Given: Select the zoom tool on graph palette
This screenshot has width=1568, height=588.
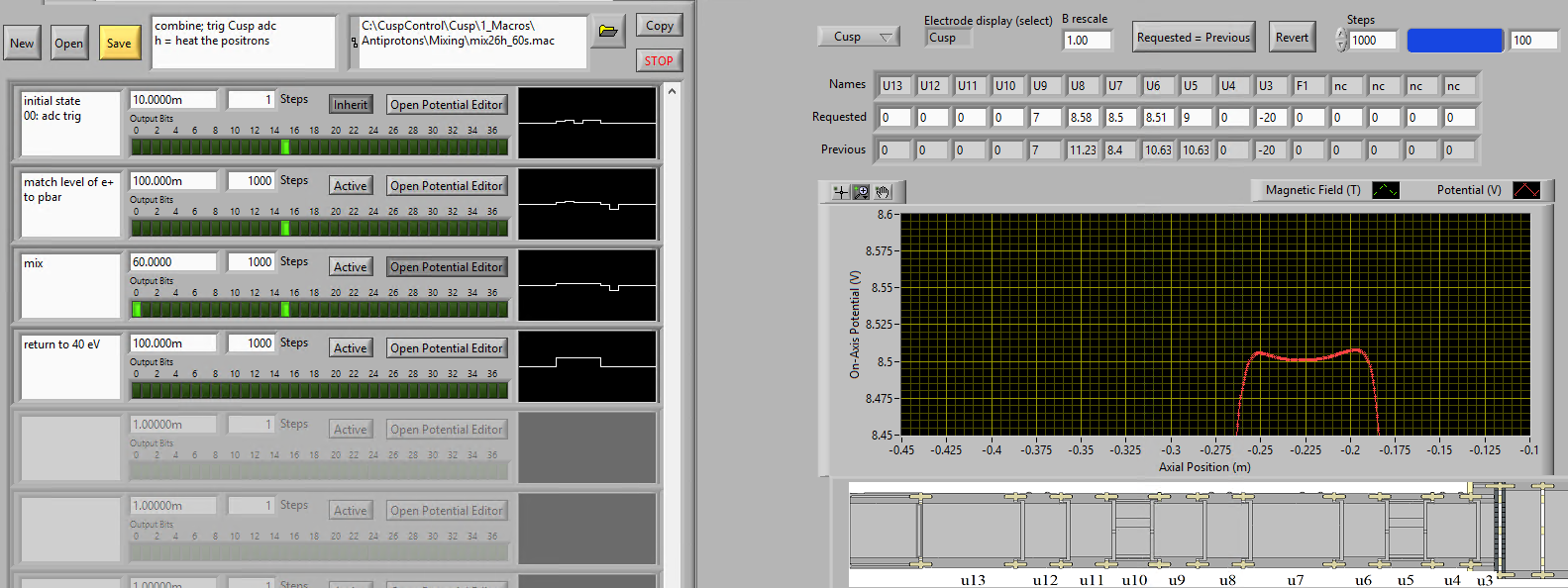Looking at the screenshot, I should (862, 192).
